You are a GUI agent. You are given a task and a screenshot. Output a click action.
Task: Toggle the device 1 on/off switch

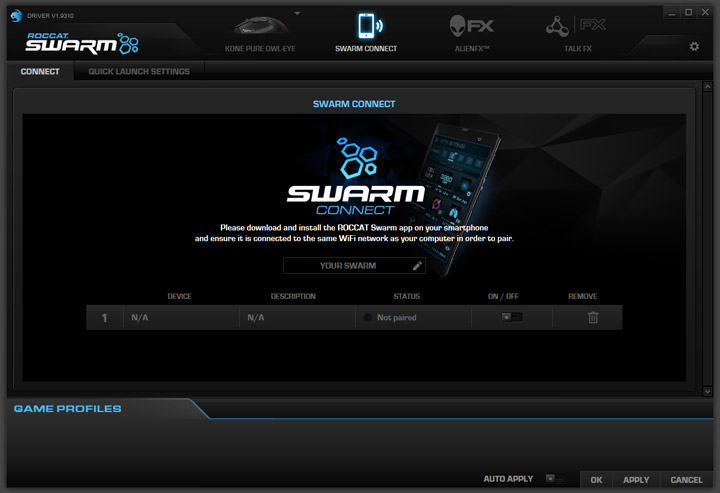512,317
